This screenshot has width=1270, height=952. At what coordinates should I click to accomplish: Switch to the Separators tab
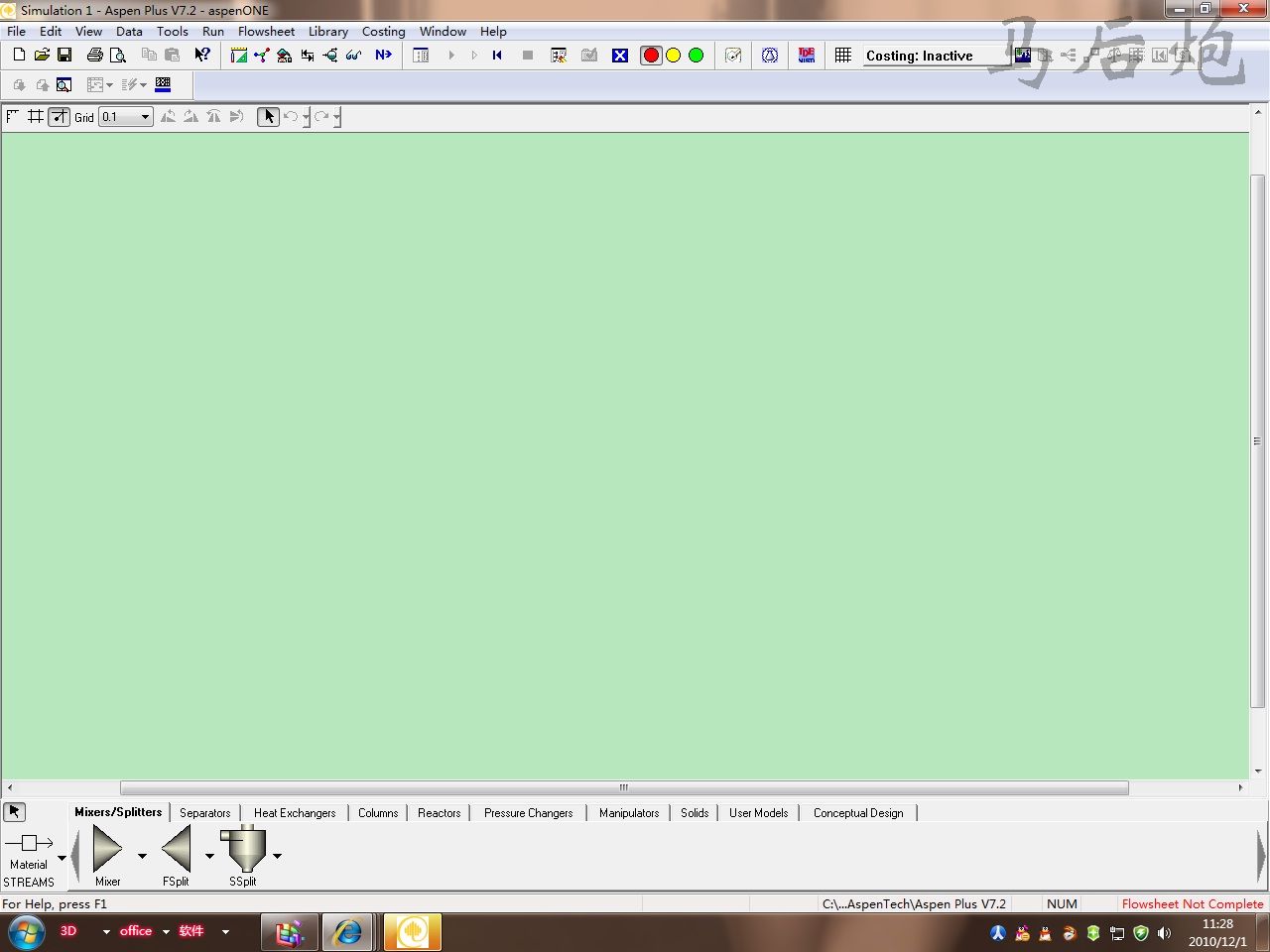pos(205,813)
